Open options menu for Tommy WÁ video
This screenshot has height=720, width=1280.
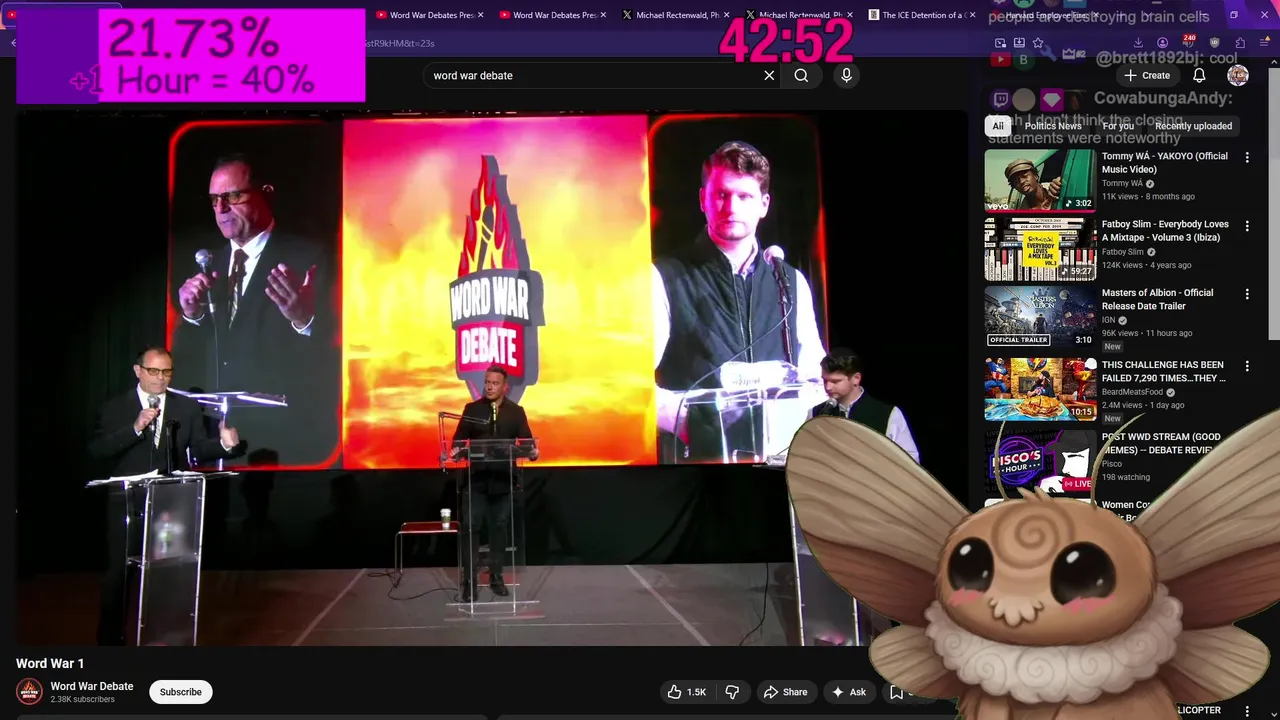click(x=1247, y=157)
